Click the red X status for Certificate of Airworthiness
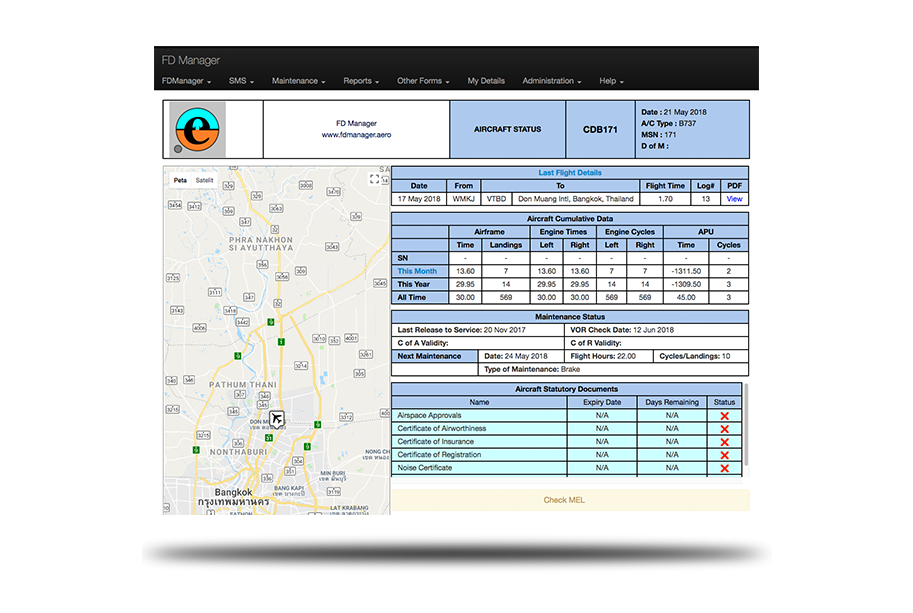The image size is (913, 613). point(724,429)
